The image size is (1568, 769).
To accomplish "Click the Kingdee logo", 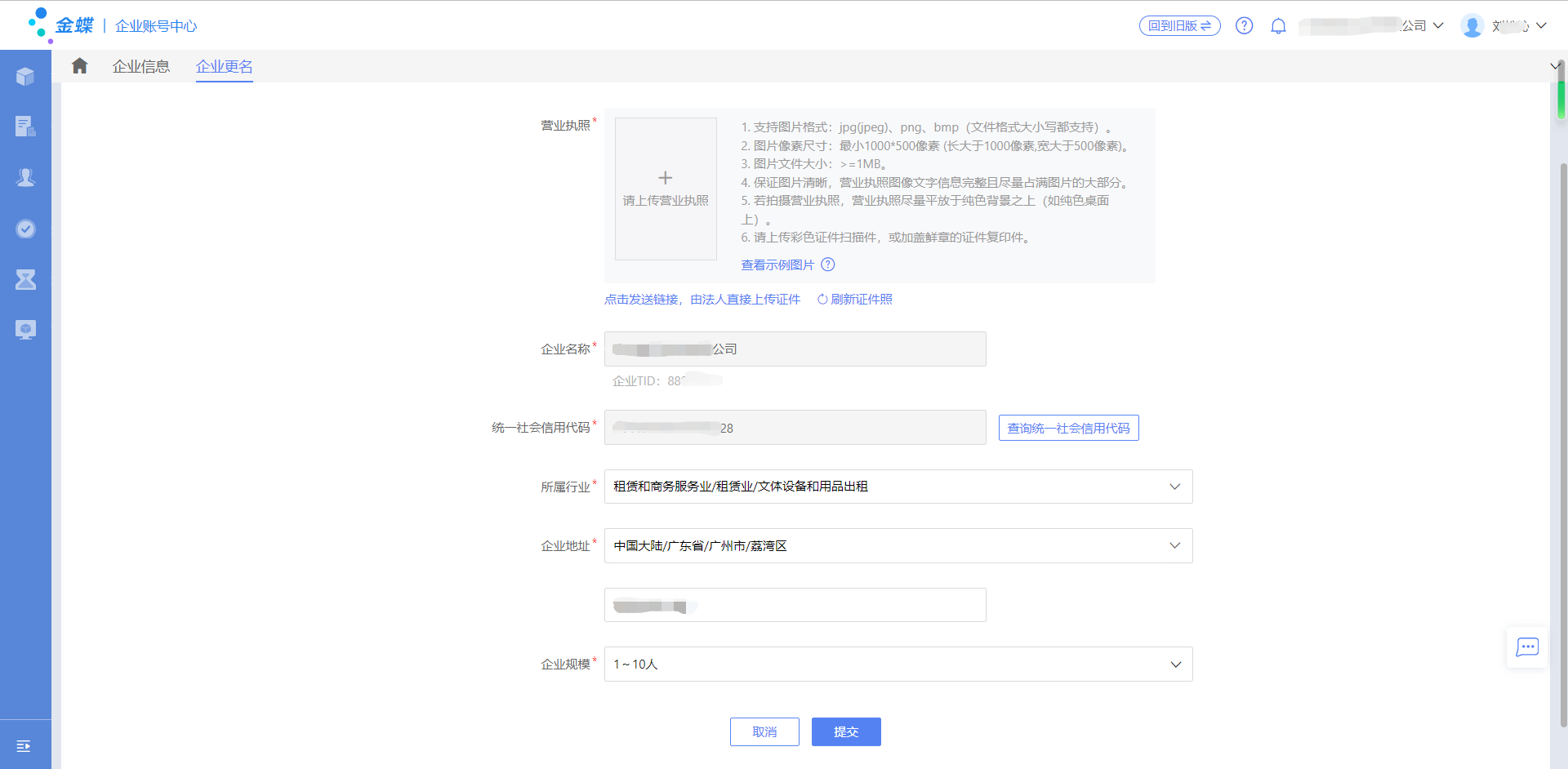I will (60, 24).
